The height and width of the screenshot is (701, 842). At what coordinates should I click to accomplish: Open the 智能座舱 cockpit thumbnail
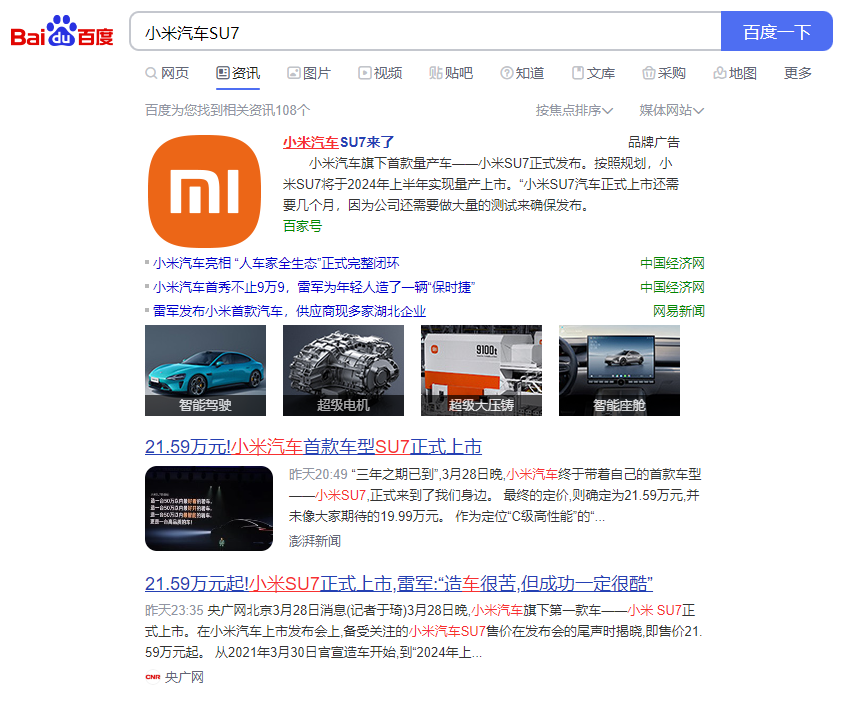coord(619,370)
